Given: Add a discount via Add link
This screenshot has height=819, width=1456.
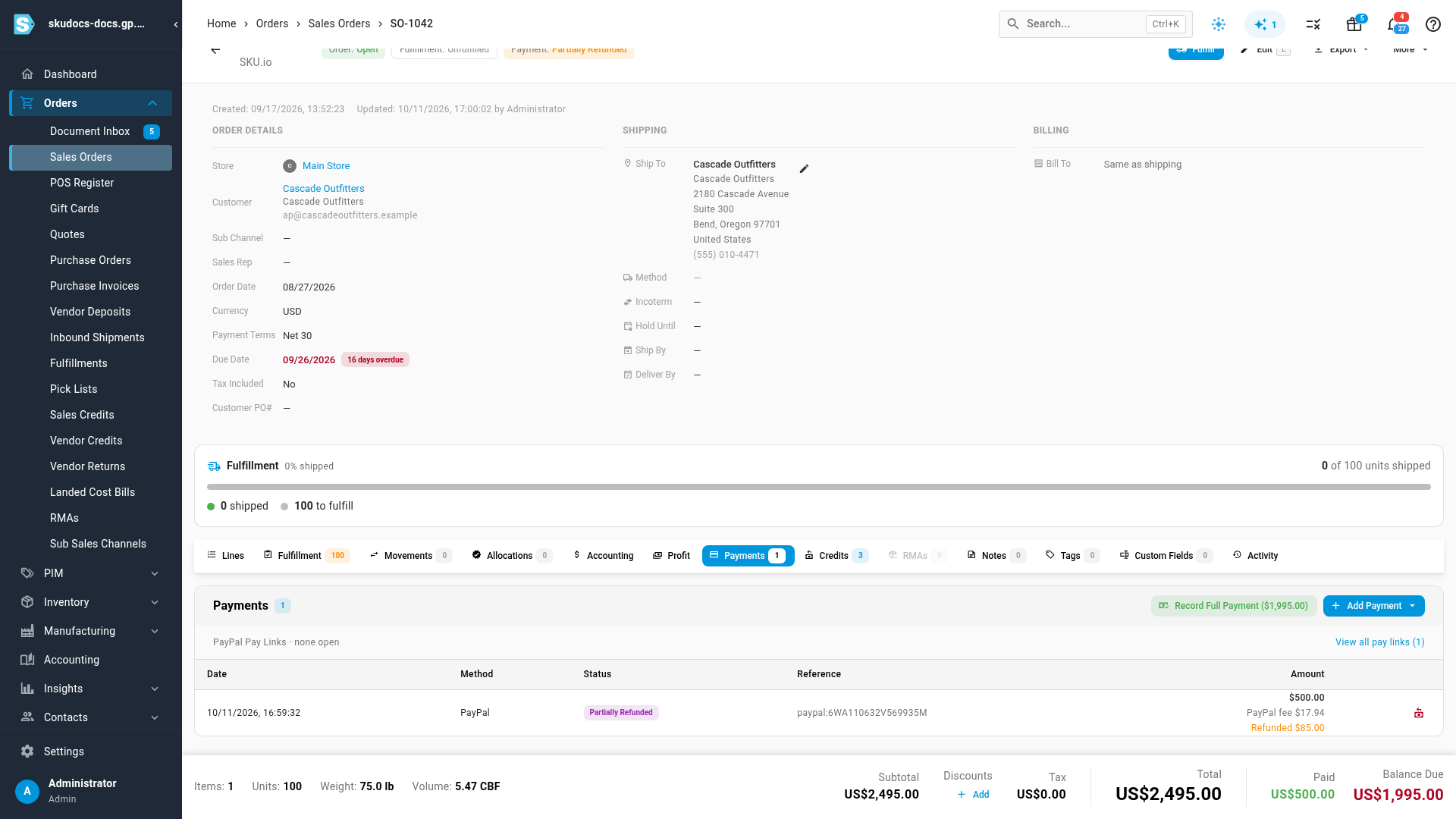Looking at the screenshot, I should pos(973,795).
